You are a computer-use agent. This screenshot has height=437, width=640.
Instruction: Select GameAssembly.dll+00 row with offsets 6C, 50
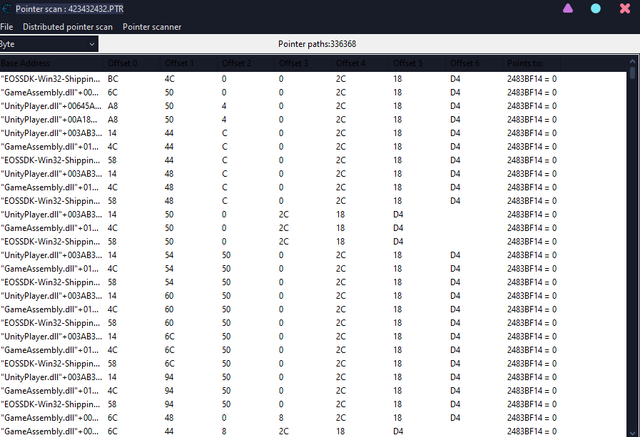tap(313, 93)
